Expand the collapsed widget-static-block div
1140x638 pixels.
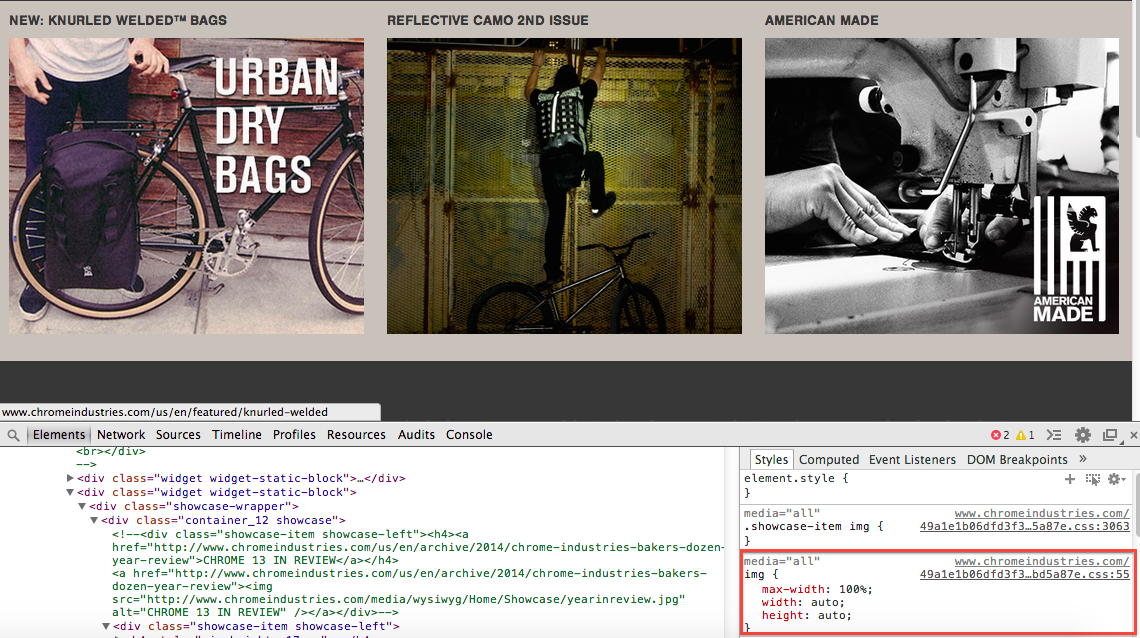click(70, 478)
